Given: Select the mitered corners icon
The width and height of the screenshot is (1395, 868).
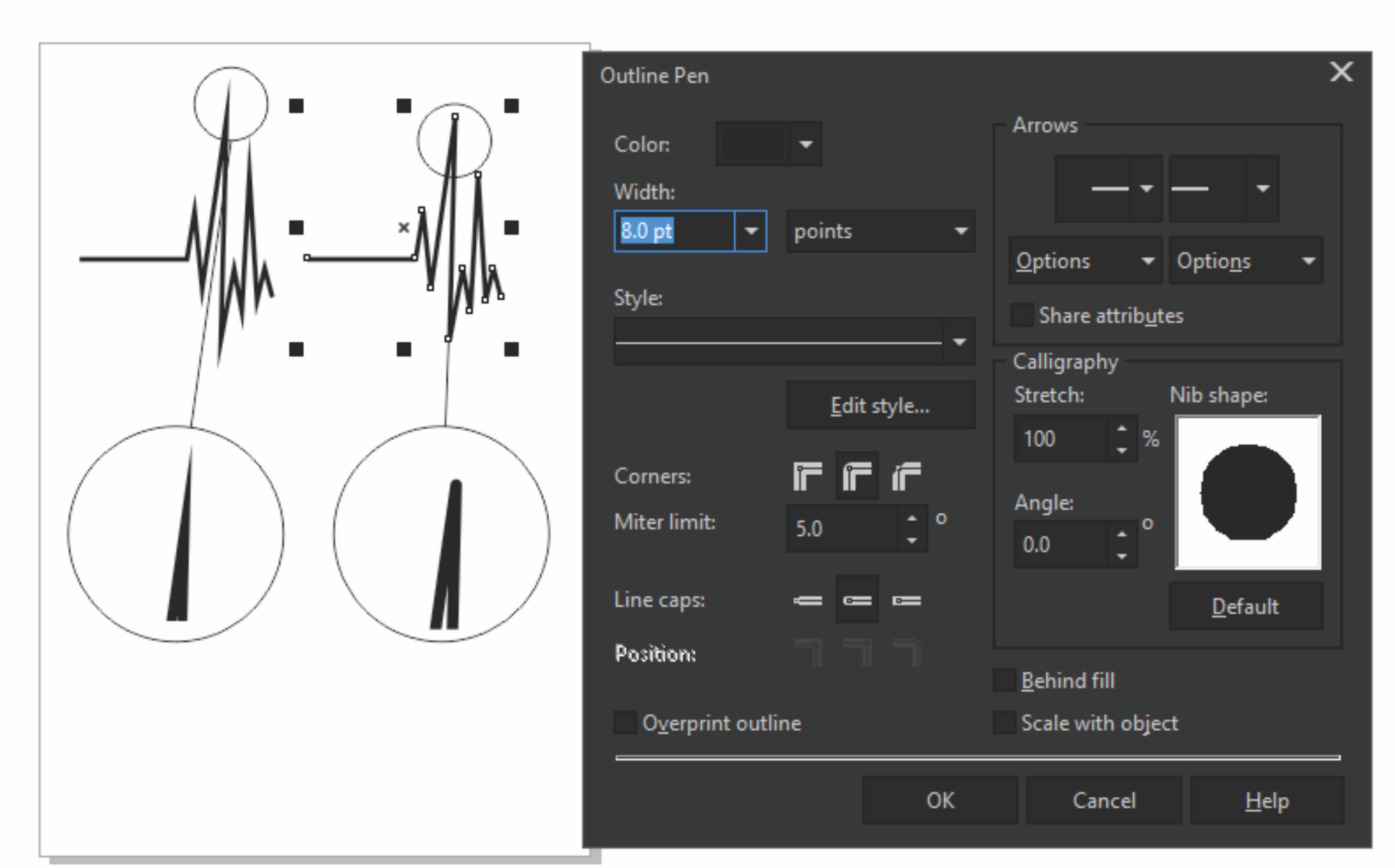Looking at the screenshot, I should (x=807, y=476).
